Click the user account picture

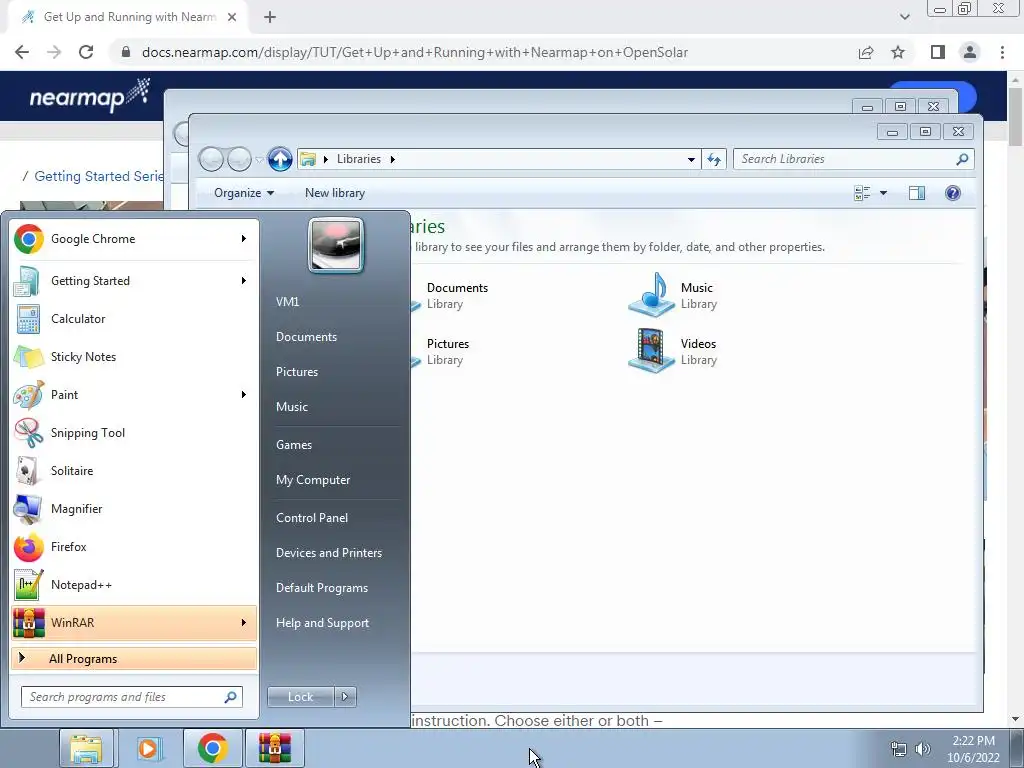[336, 246]
